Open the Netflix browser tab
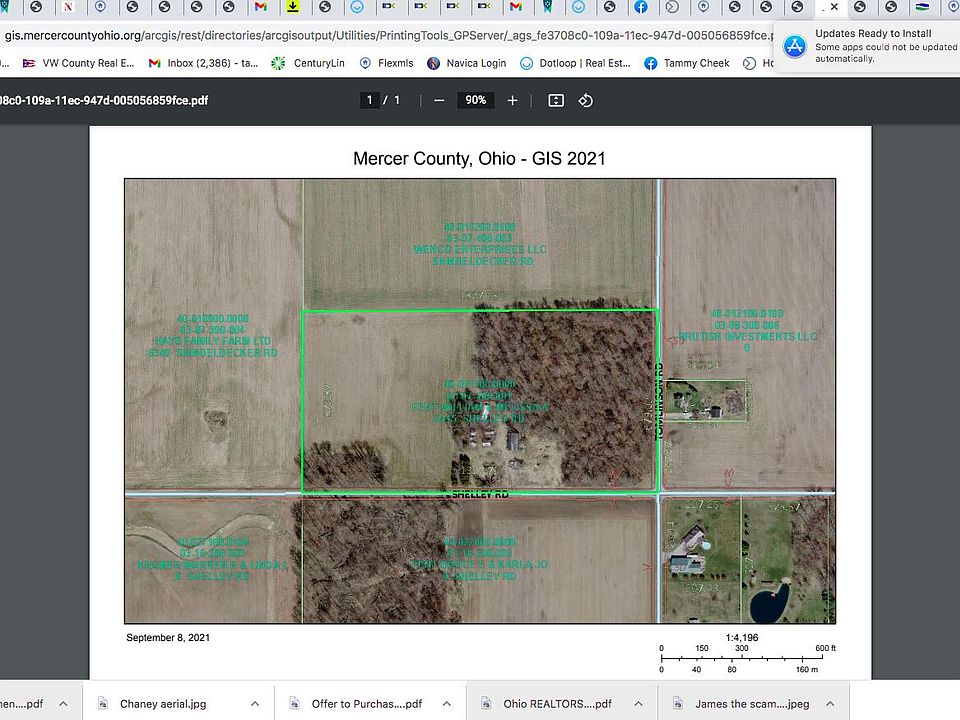 (x=68, y=7)
